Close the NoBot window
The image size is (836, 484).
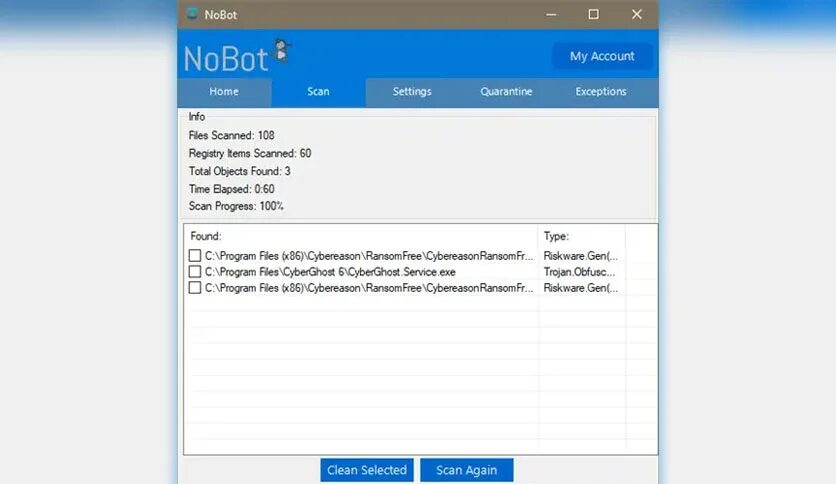click(x=637, y=14)
